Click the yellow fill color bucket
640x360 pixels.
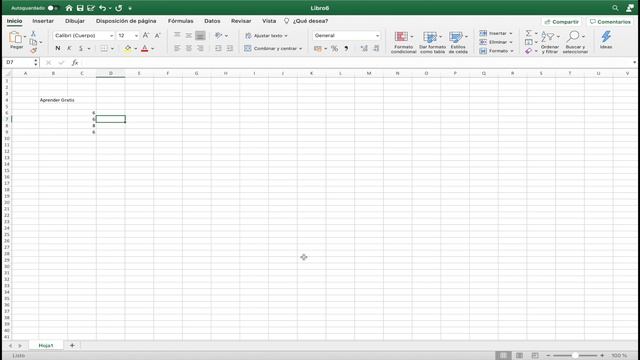pyautogui.click(x=128, y=48)
